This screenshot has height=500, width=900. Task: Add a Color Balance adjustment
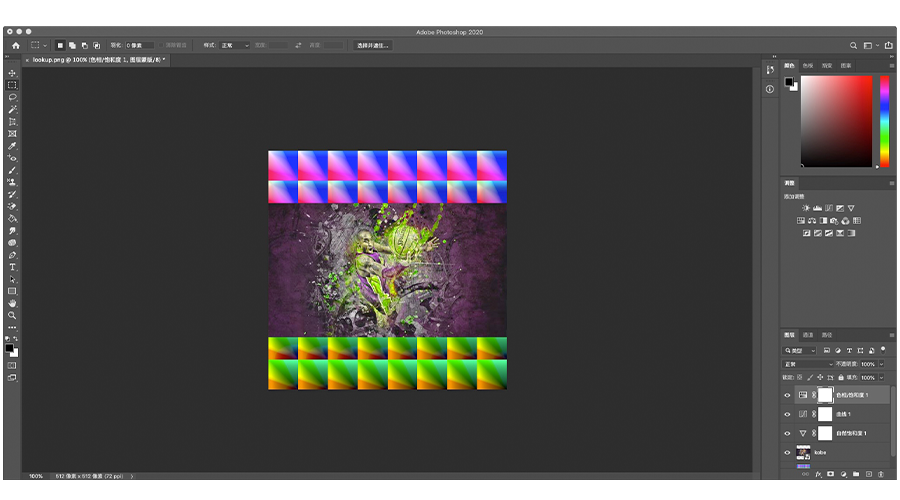click(812, 220)
